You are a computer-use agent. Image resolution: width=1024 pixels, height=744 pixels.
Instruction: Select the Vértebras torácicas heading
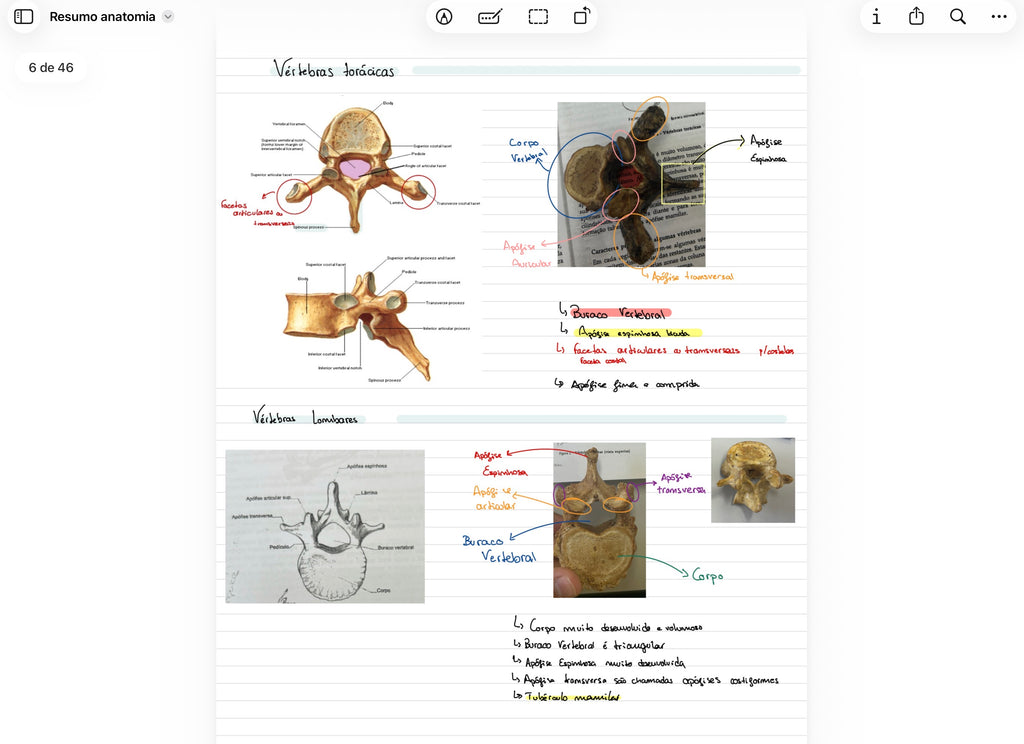tap(334, 69)
